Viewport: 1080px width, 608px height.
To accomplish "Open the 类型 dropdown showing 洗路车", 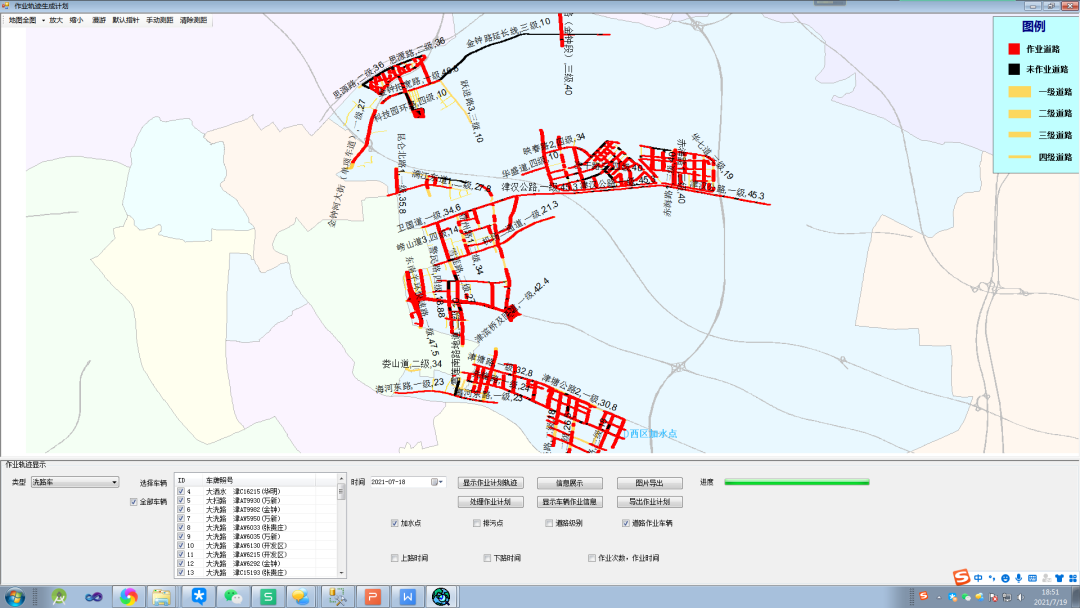I will point(75,482).
